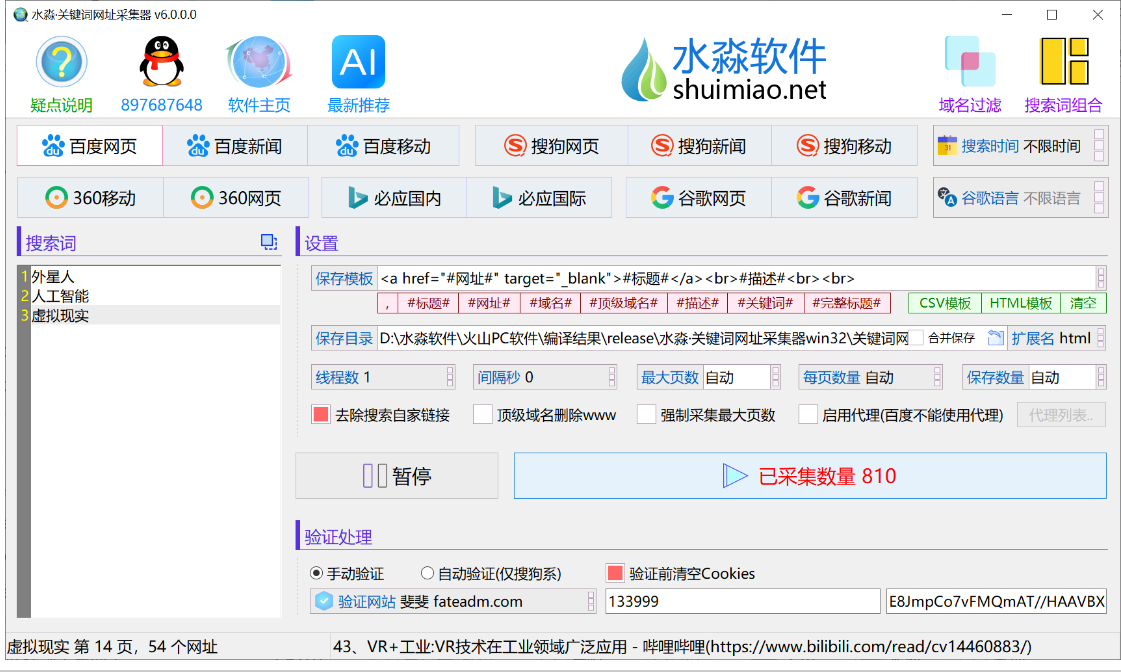Click the 疑点说明 question mark icon
1121x672 pixels.
(x=61, y=63)
